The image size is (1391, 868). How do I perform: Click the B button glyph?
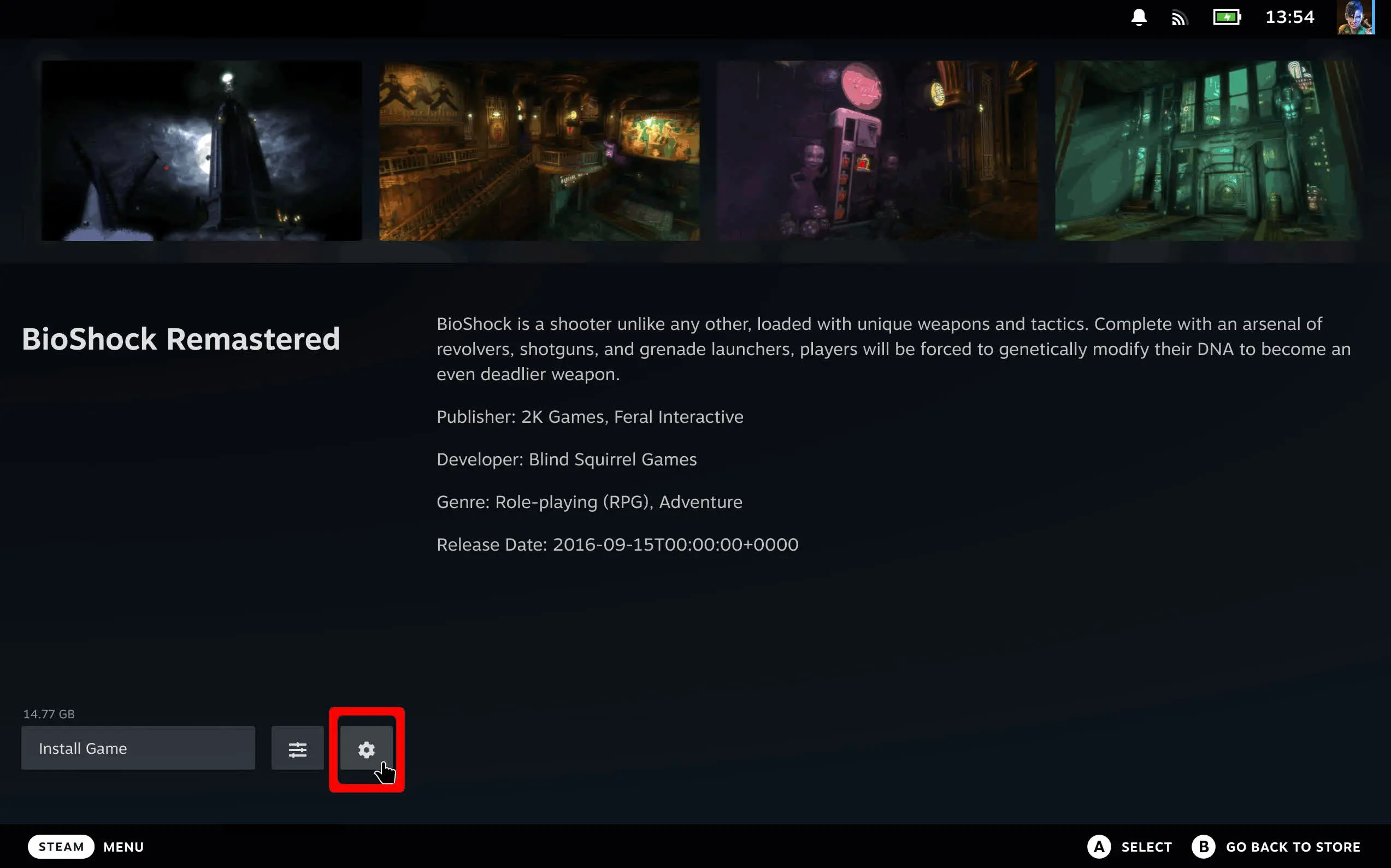click(x=1203, y=847)
